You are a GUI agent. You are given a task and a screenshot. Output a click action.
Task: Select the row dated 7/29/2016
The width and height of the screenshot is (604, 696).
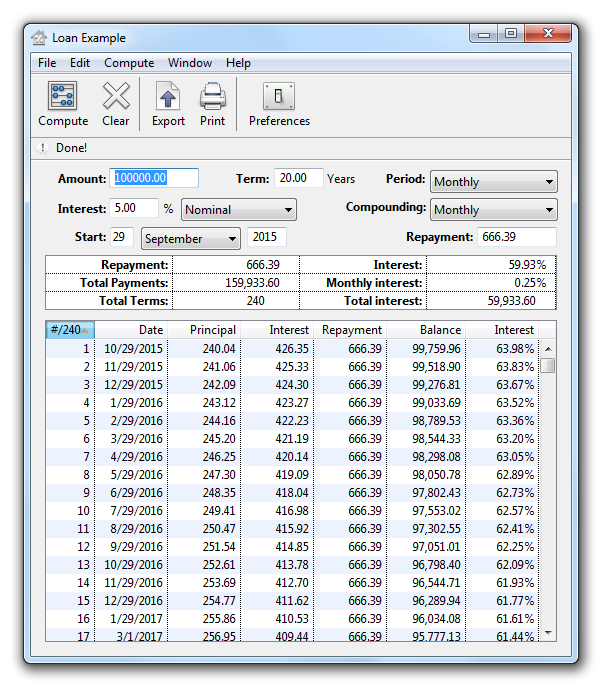coord(292,510)
